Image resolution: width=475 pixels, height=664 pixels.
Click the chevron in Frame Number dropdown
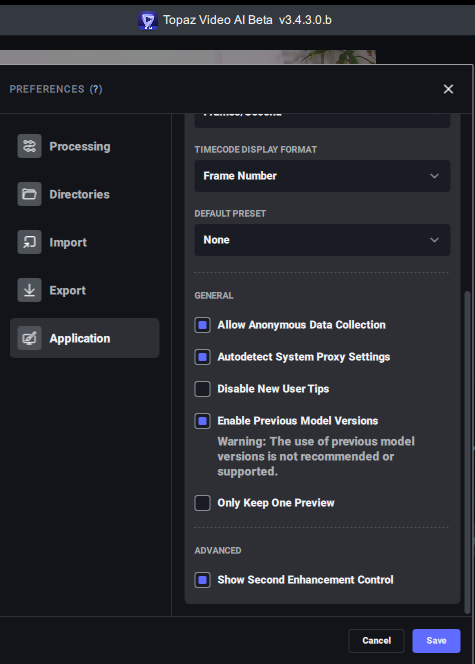[x=434, y=176]
